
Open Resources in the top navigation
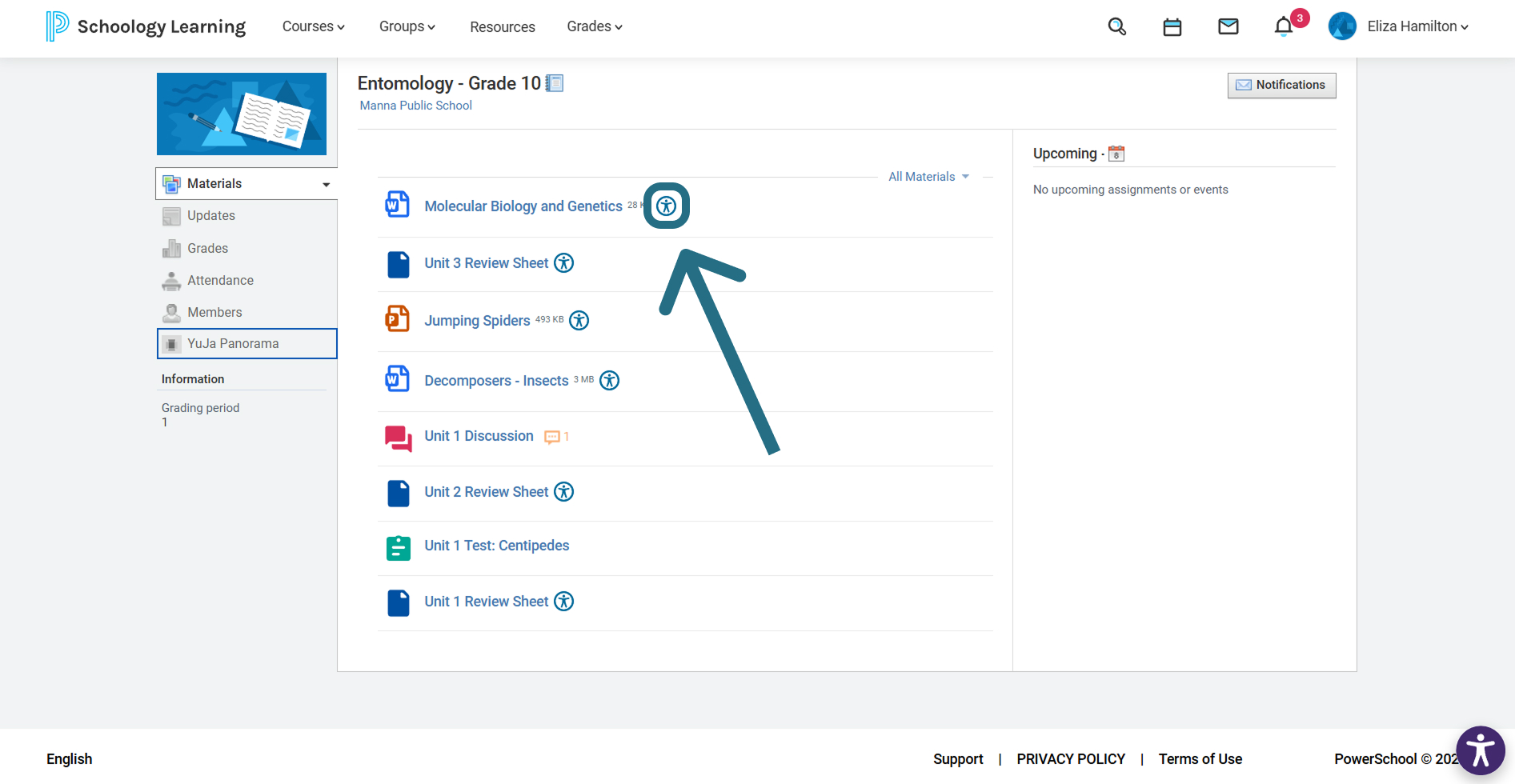503,27
